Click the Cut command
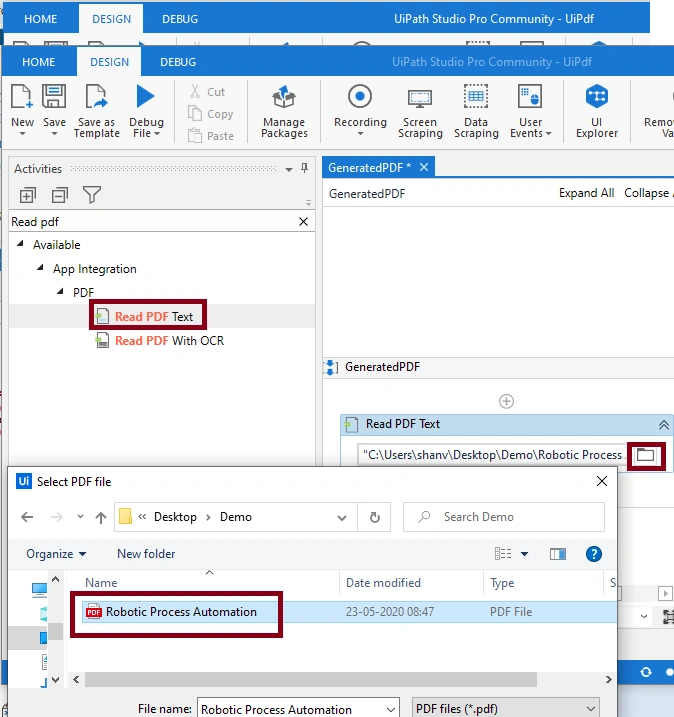 pos(207,91)
